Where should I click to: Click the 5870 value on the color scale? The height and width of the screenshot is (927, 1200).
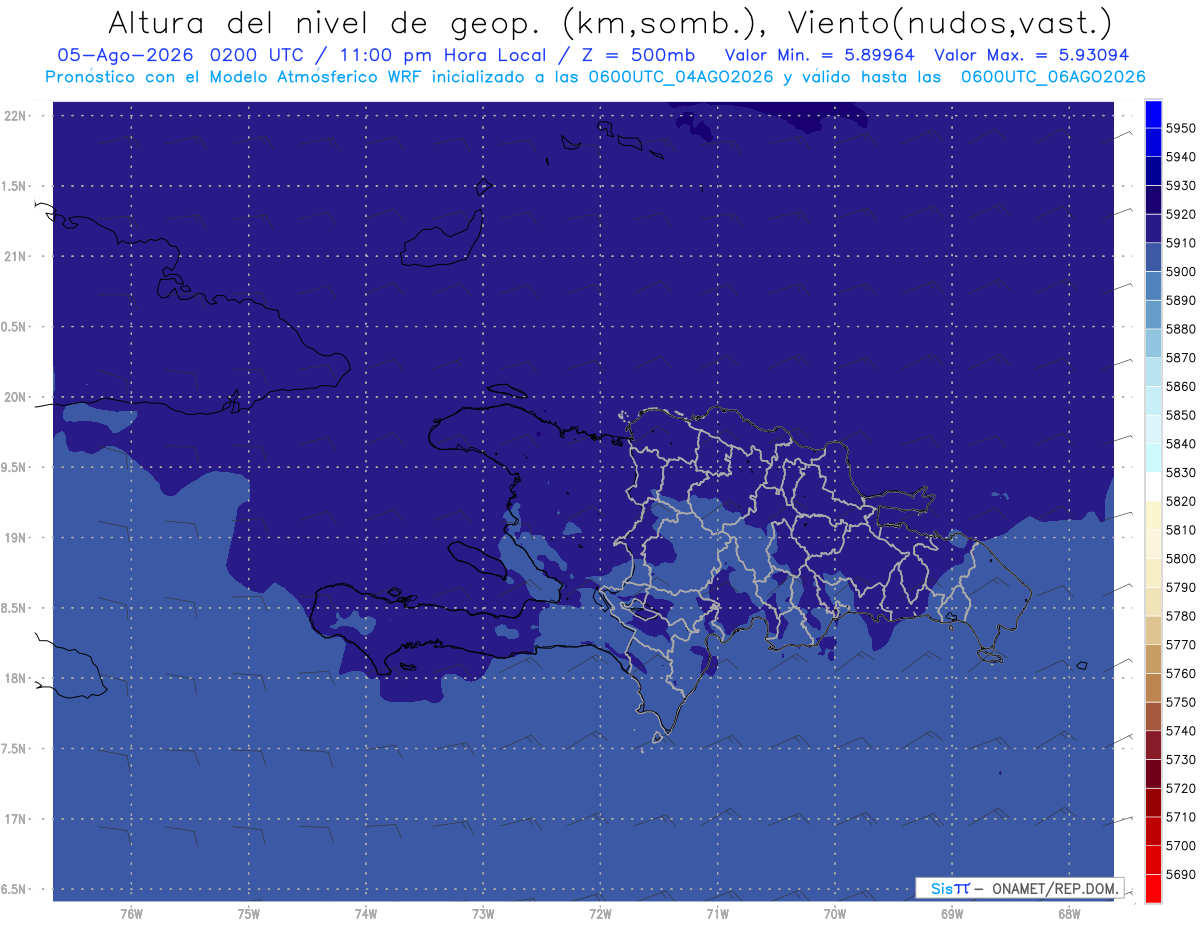coord(1180,358)
